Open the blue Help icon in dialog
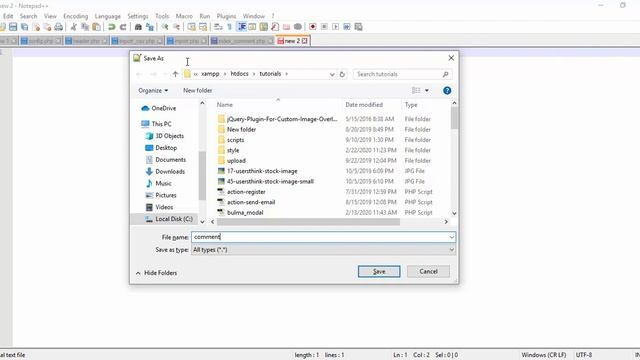The height and width of the screenshot is (360, 640). [x=447, y=91]
